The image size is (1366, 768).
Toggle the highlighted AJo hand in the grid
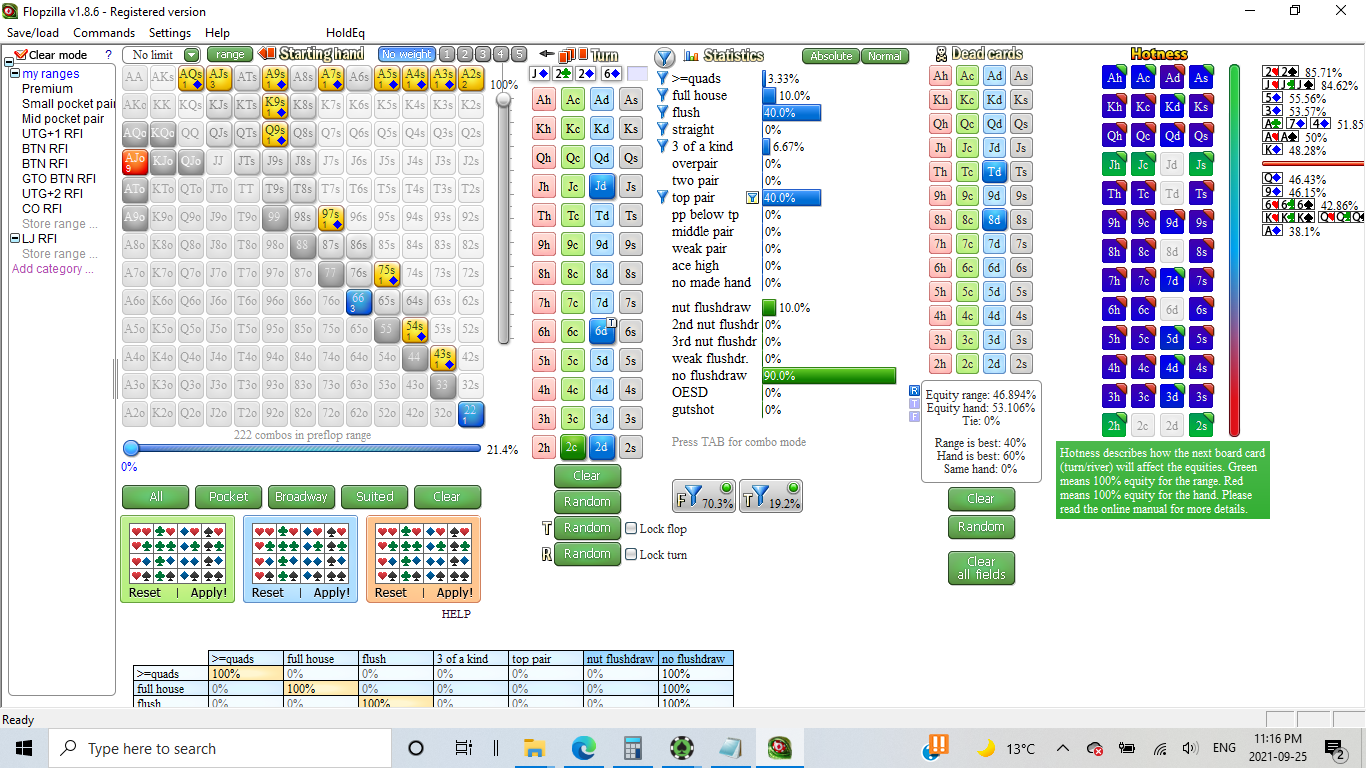click(135, 161)
